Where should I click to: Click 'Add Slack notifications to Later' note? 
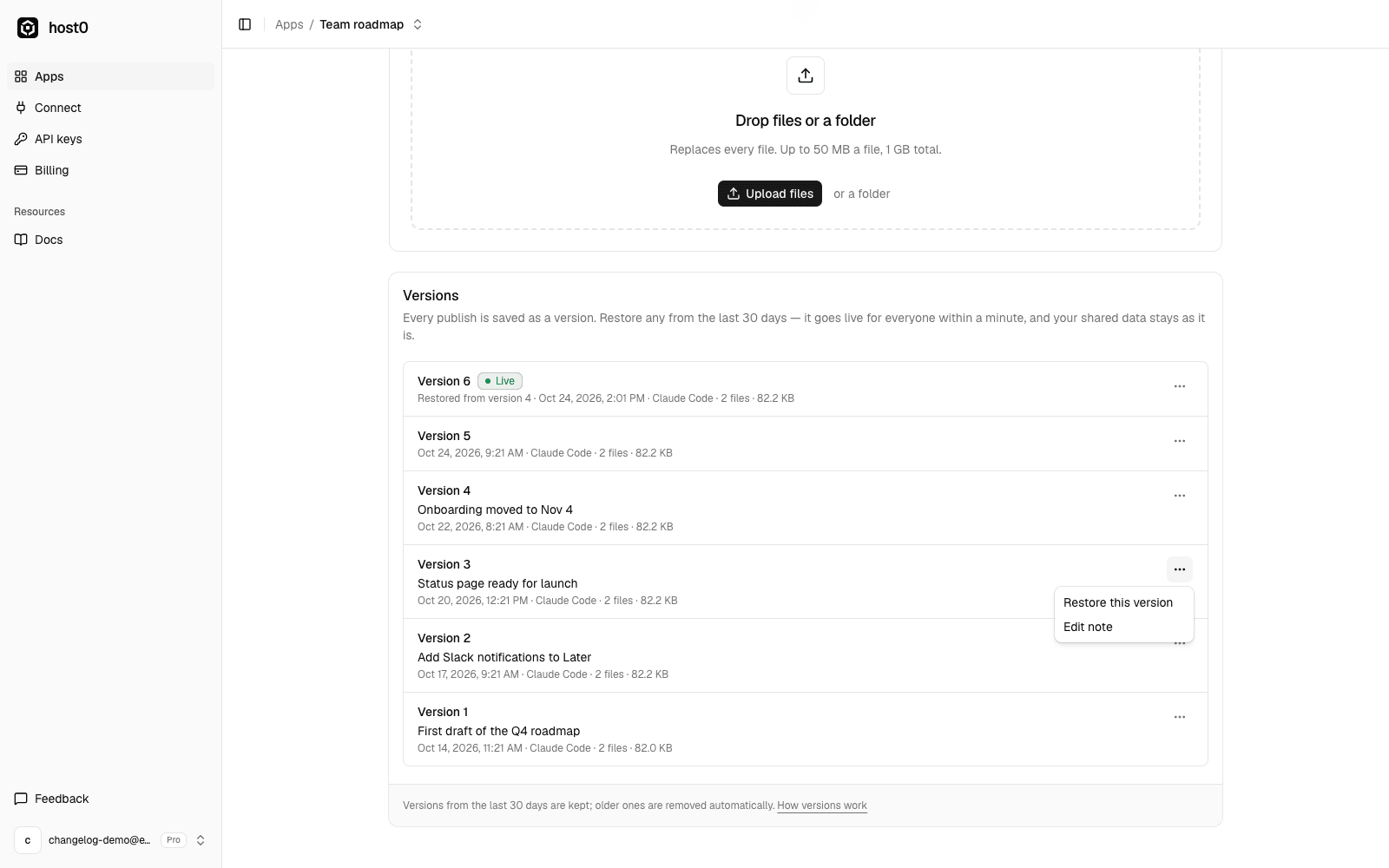click(504, 657)
